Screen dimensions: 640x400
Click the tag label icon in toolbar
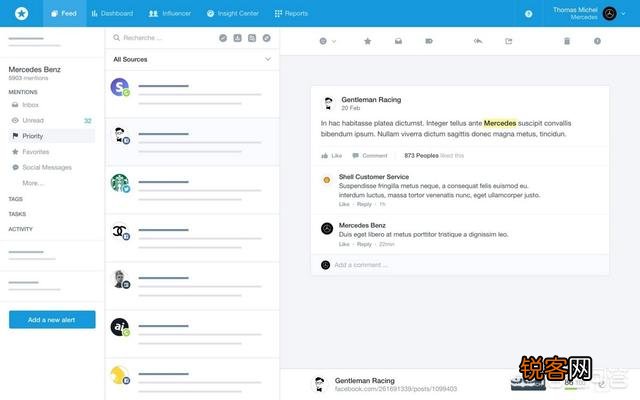coord(429,41)
